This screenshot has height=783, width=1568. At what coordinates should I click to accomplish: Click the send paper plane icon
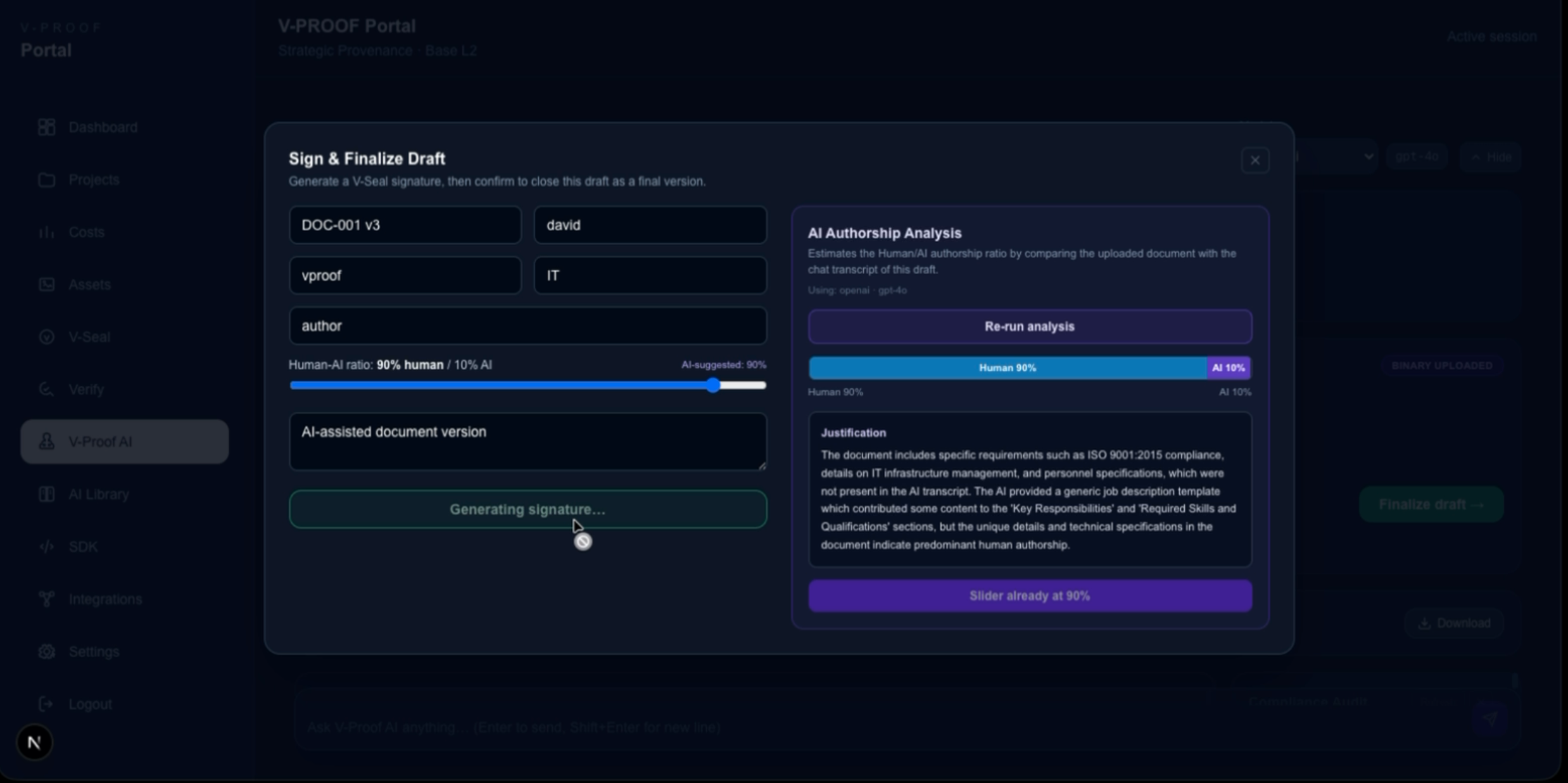click(x=1489, y=720)
